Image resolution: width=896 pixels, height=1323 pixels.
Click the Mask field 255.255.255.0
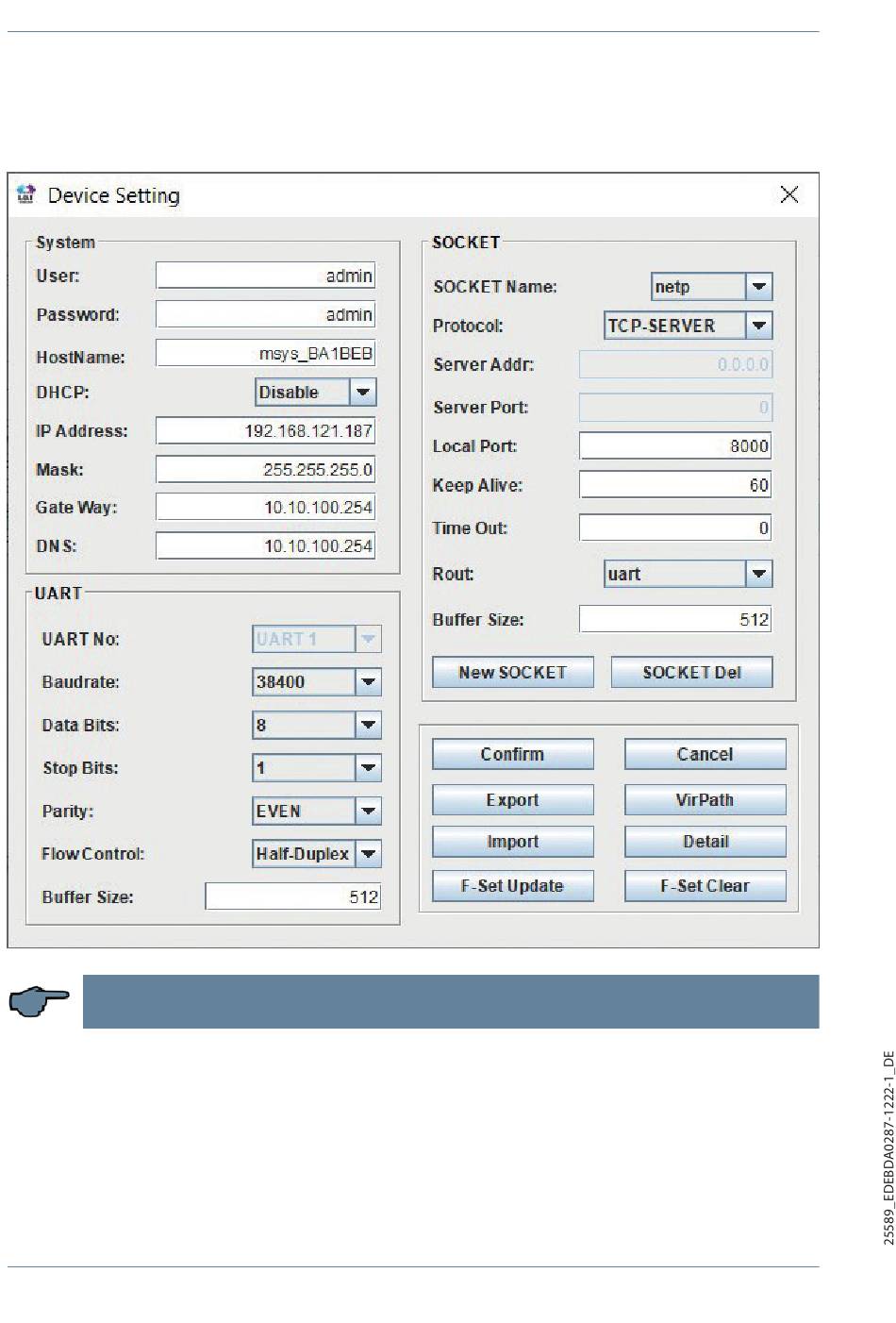265,469
